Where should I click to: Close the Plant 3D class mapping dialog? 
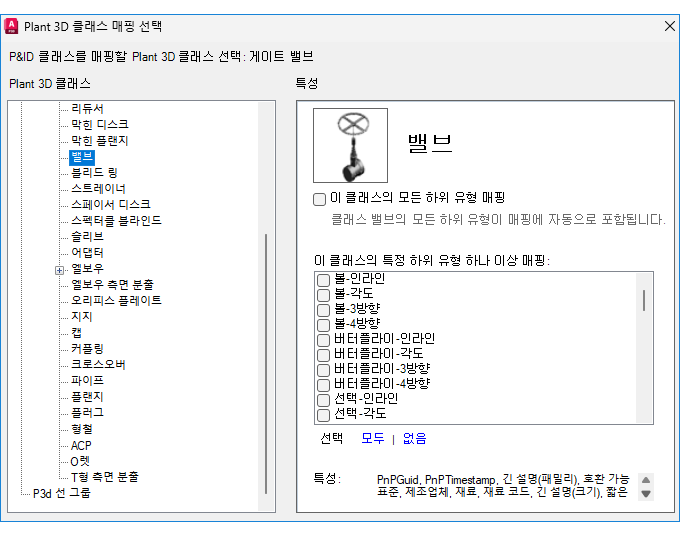tap(670, 26)
